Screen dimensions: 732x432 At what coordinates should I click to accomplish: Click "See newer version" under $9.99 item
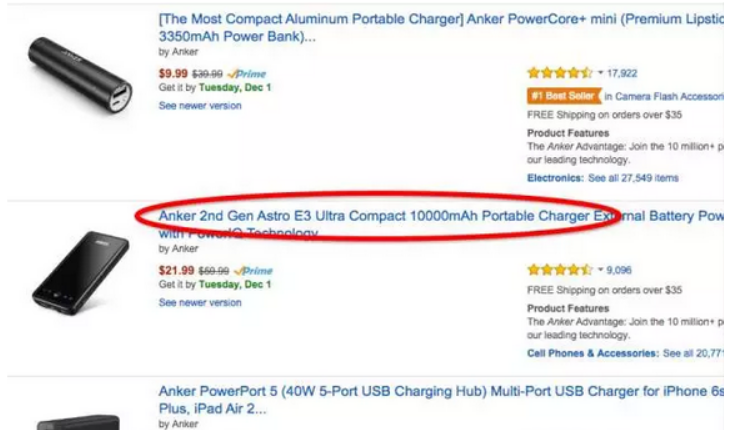tap(200, 105)
